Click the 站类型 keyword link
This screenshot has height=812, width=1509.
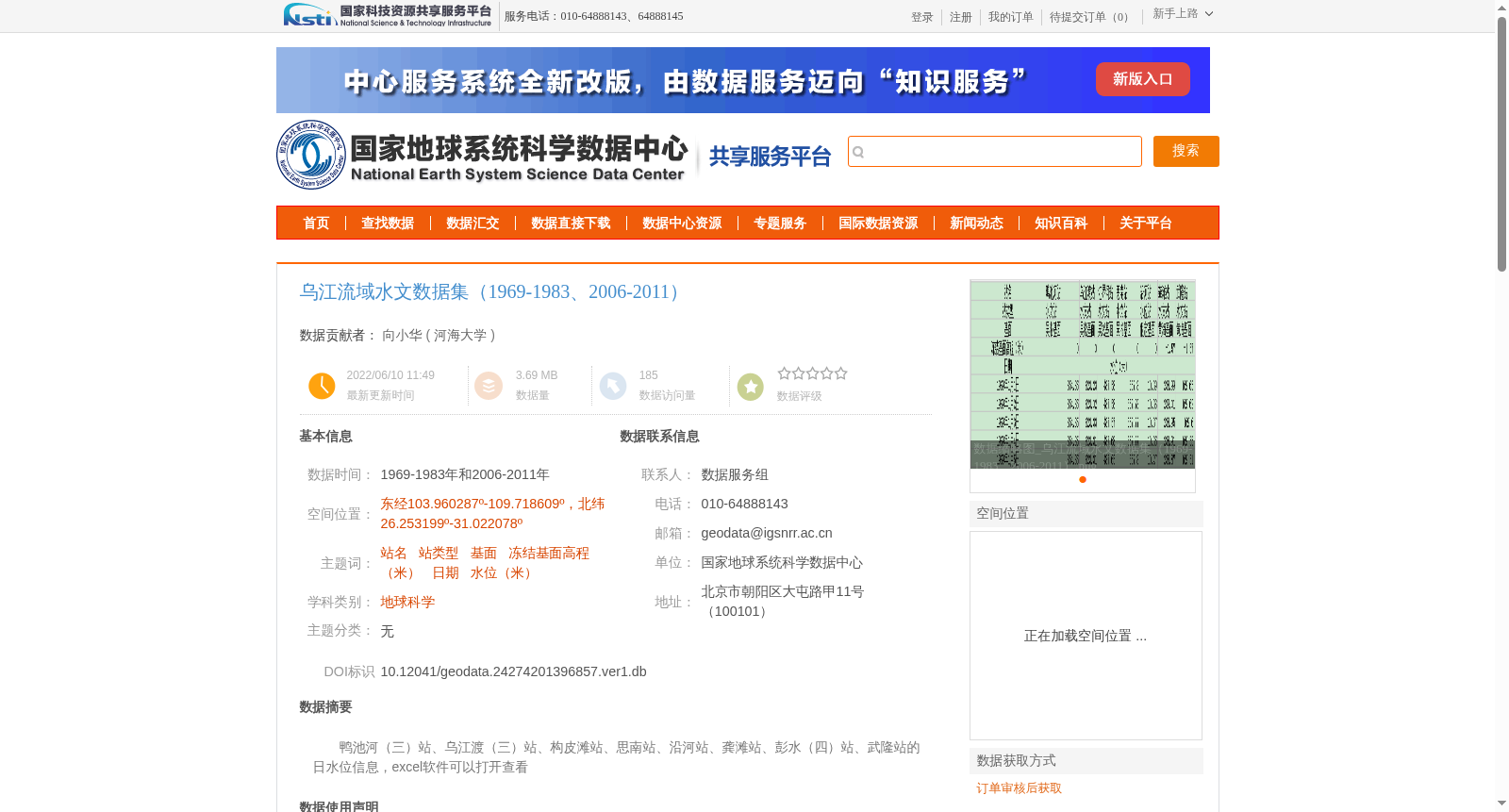(x=439, y=554)
